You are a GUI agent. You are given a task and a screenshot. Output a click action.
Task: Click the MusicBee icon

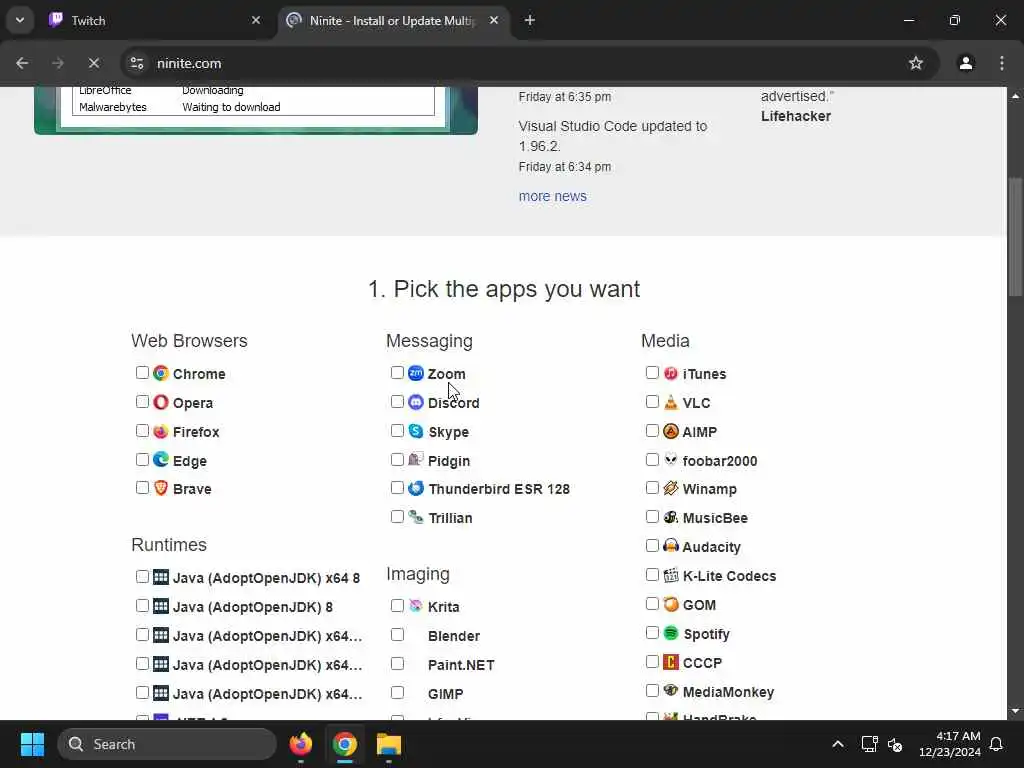coord(671,517)
